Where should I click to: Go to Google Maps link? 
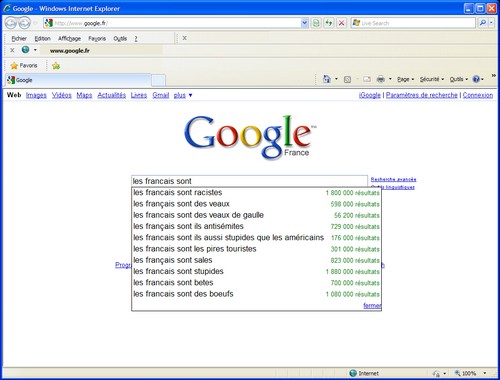coord(84,95)
